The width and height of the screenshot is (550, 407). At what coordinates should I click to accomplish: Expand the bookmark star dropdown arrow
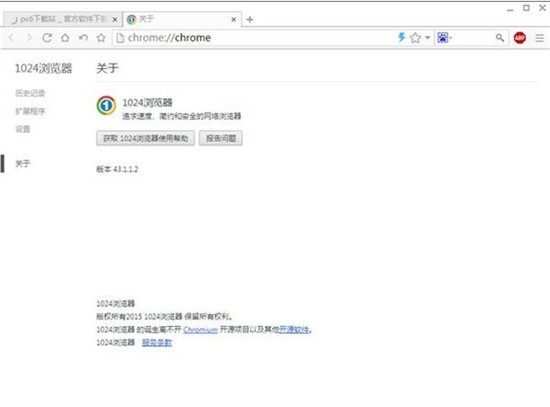428,38
